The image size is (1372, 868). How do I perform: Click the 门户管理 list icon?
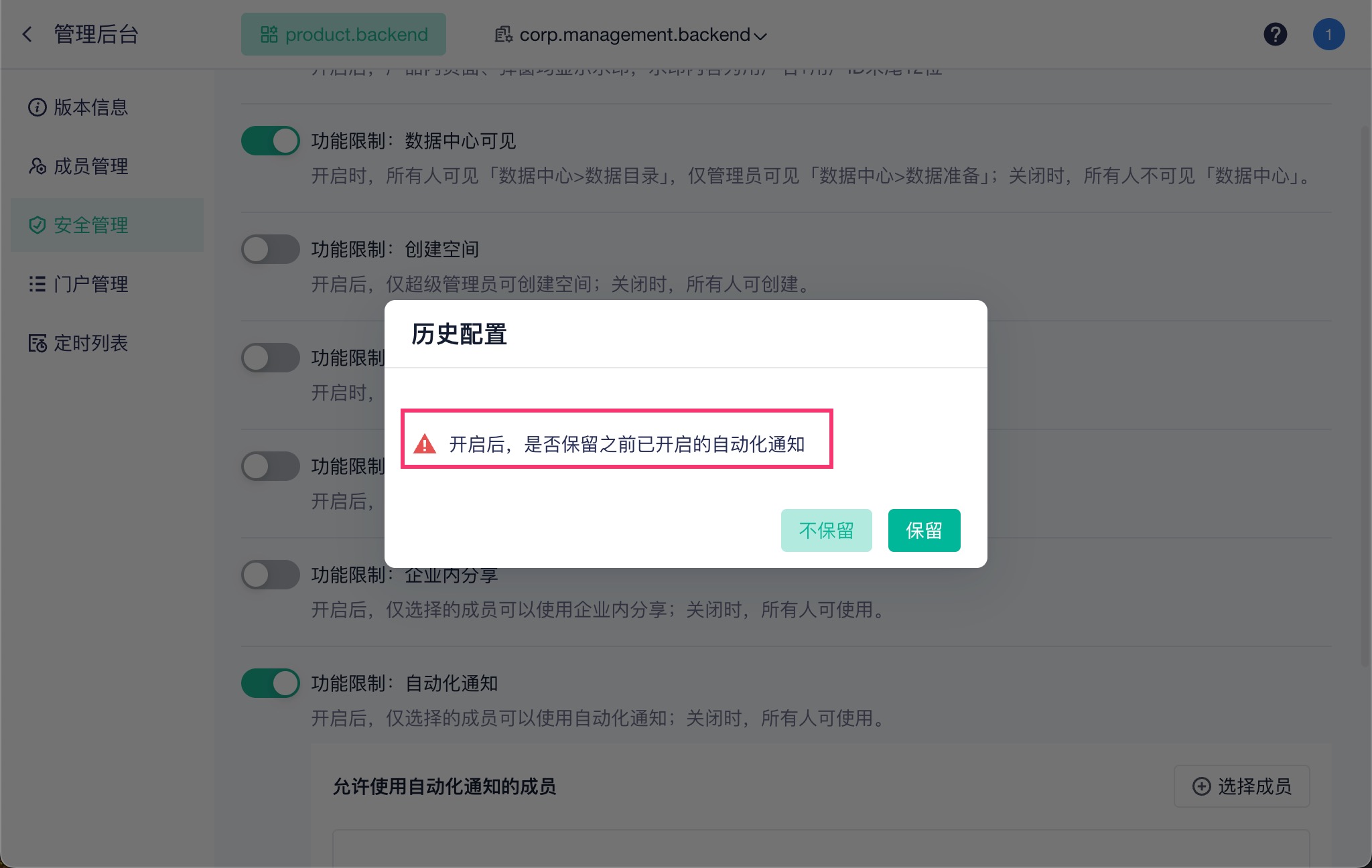[x=37, y=284]
